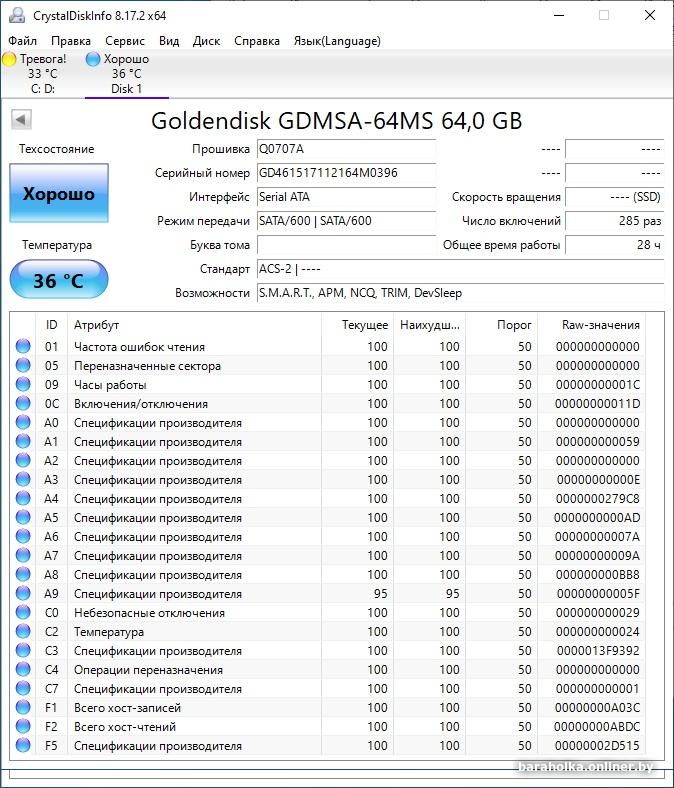Click the Хорошо health status button
This screenshot has width=674, height=788.
point(59,193)
